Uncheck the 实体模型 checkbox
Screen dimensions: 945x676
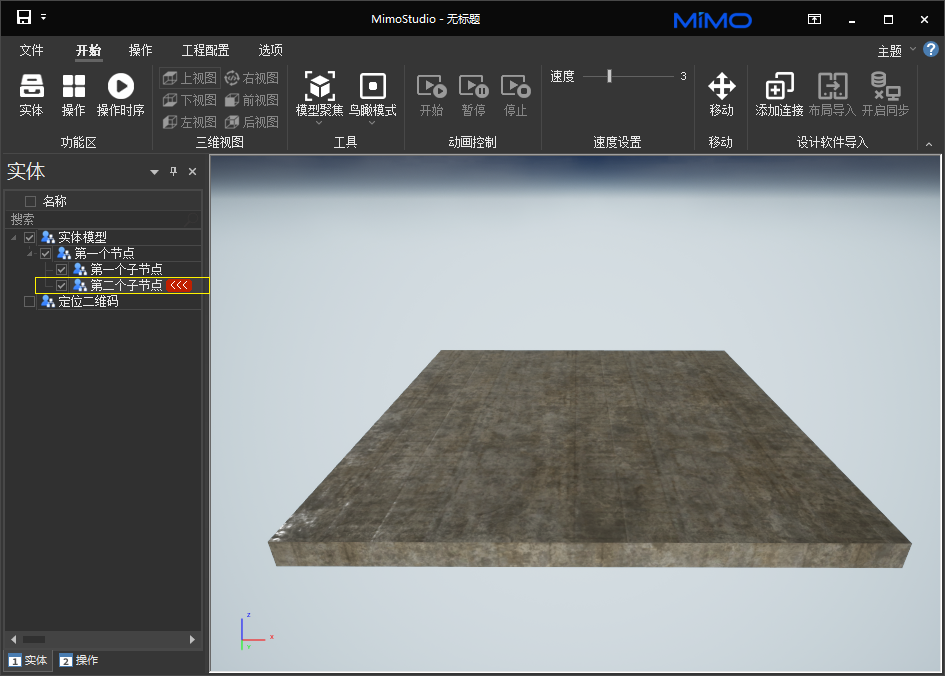pyautogui.click(x=30, y=237)
